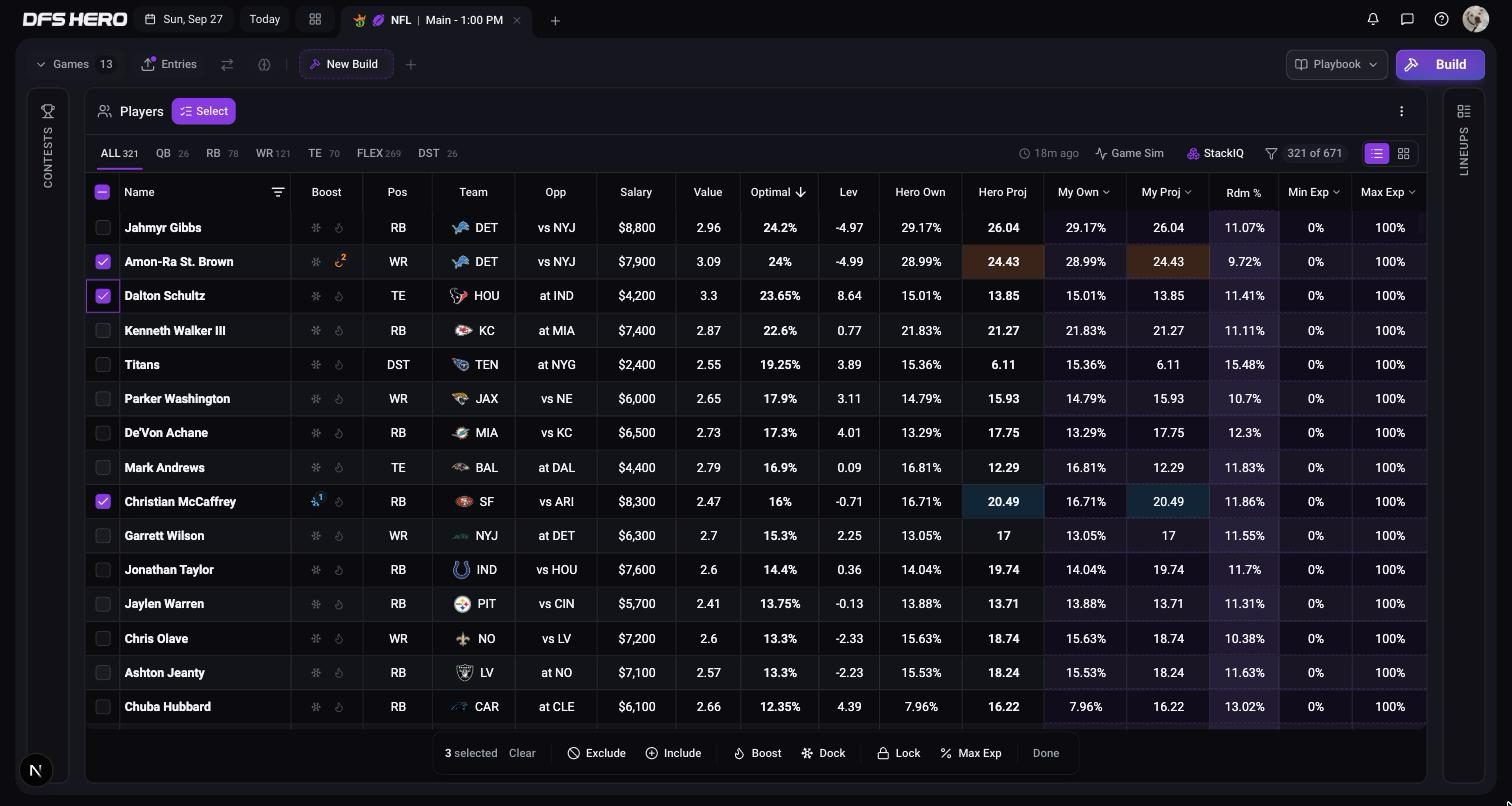Open the My Proj column dropdown
The image size is (1512, 806).
coord(1166,192)
